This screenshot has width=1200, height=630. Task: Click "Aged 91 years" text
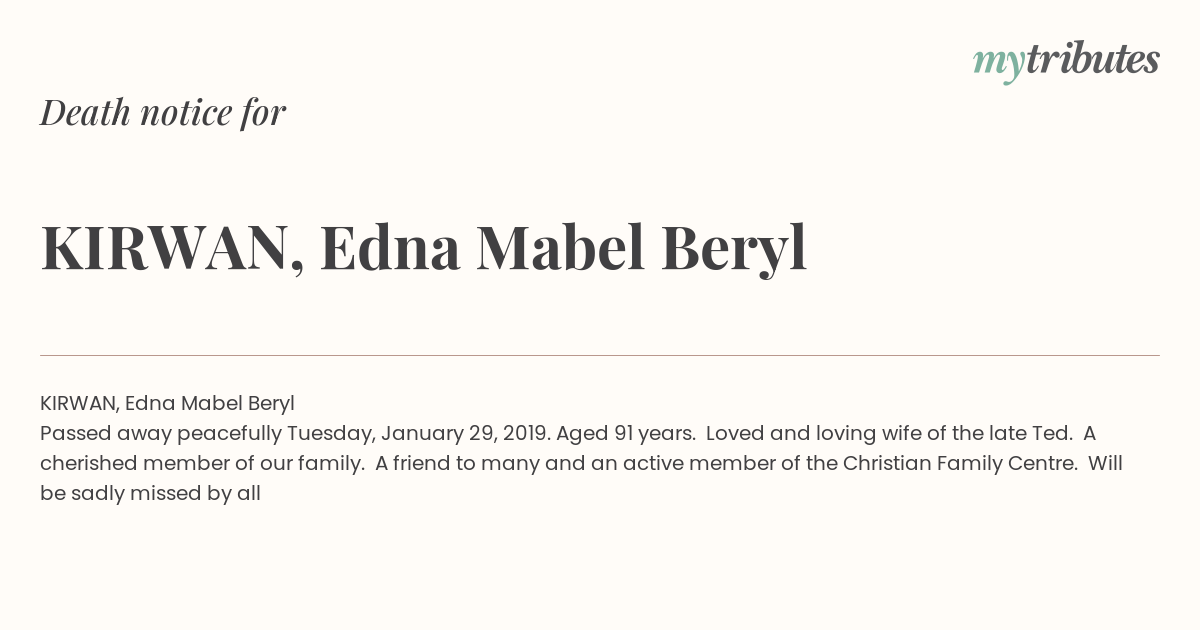coord(625,434)
